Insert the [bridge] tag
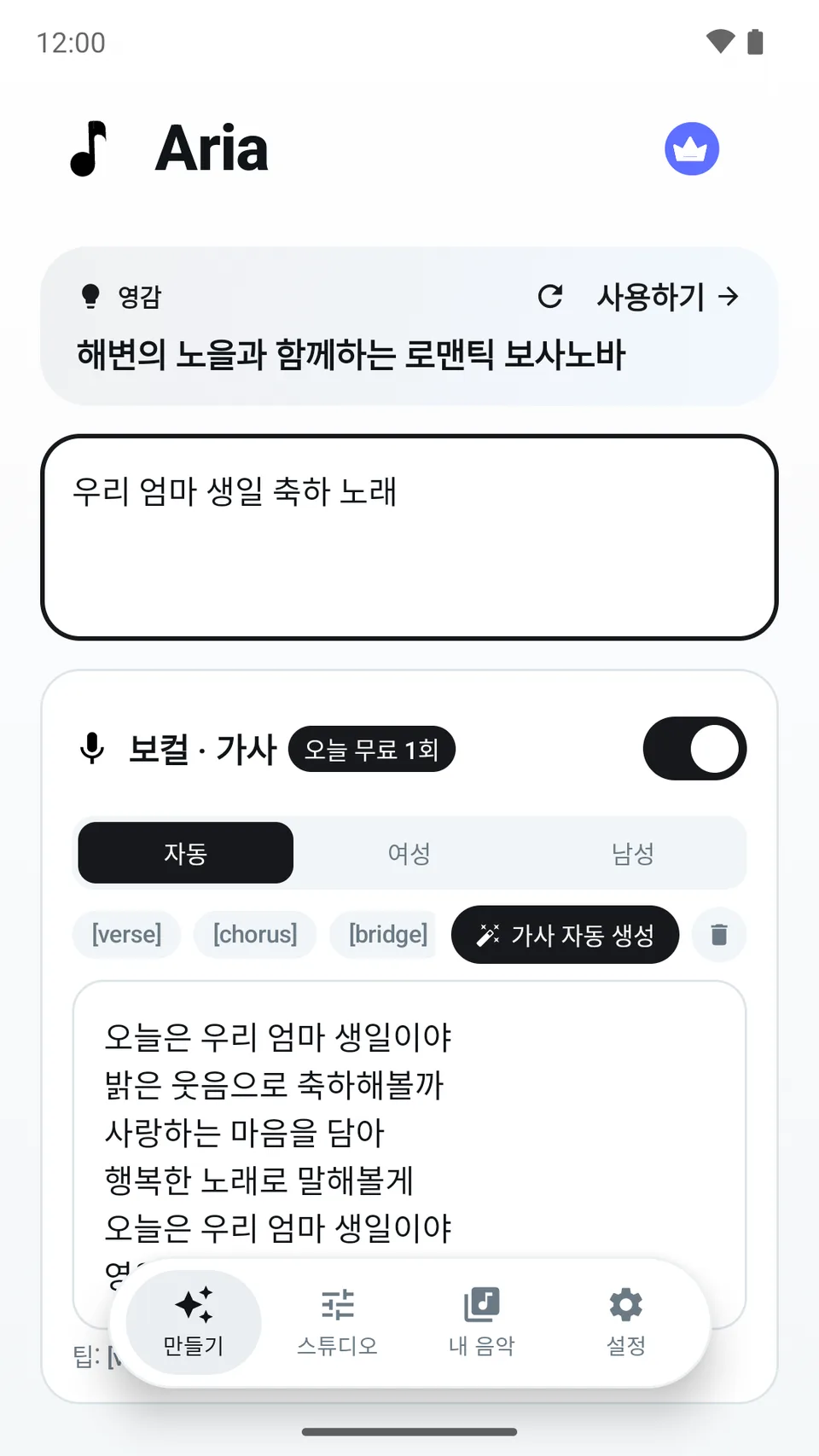The width and height of the screenshot is (819, 1456). tap(387, 935)
